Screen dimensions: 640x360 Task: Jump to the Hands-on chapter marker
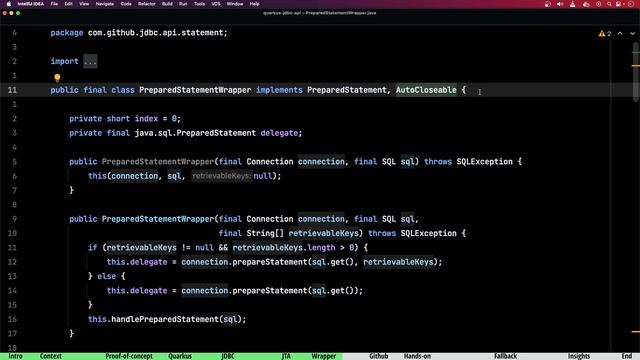pos(417,356)
